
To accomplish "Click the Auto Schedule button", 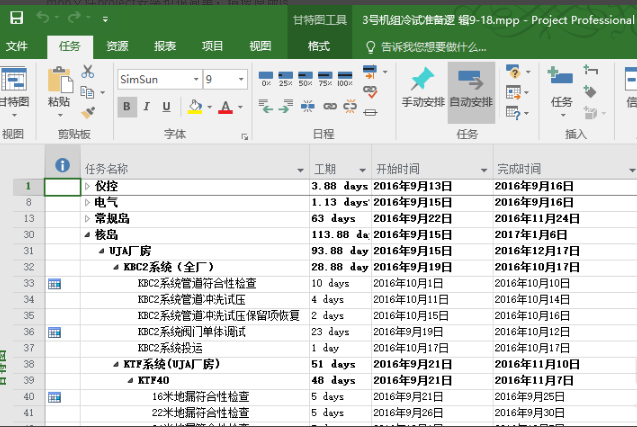I will click(470, 86).
